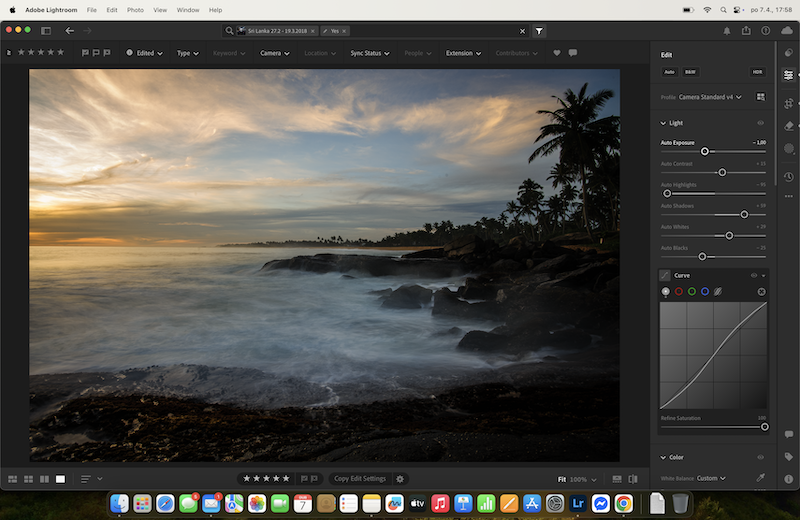Open the File menu
800x520 pixels.
91,10
